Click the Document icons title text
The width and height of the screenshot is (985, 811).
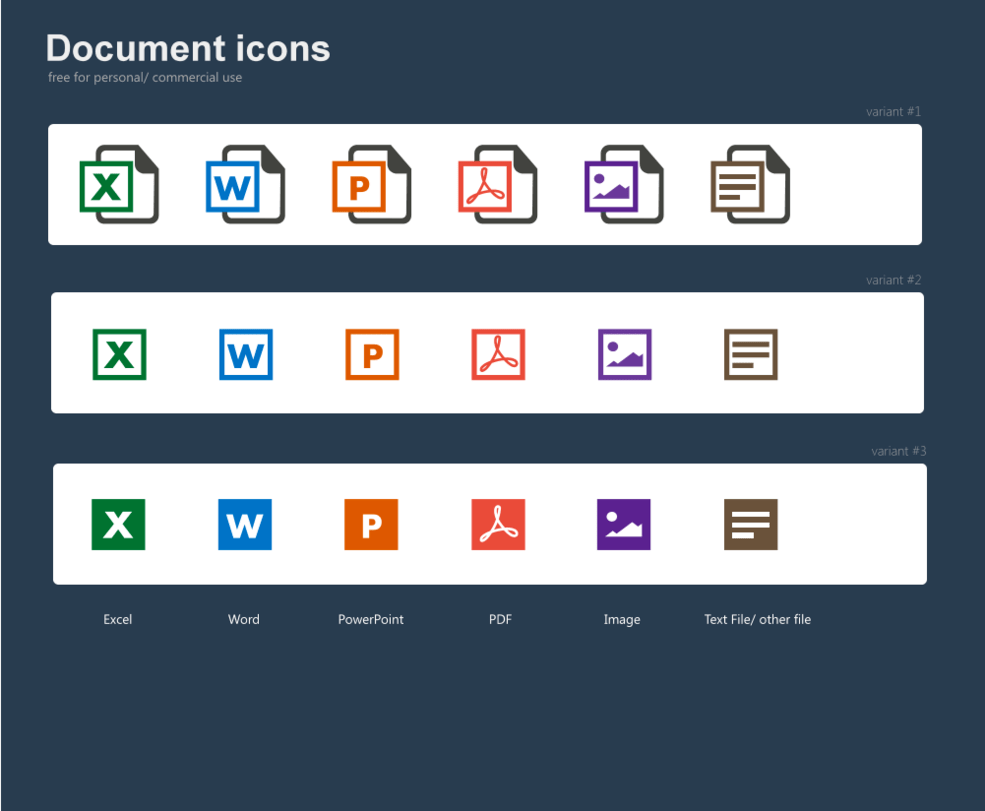[187, 48]
